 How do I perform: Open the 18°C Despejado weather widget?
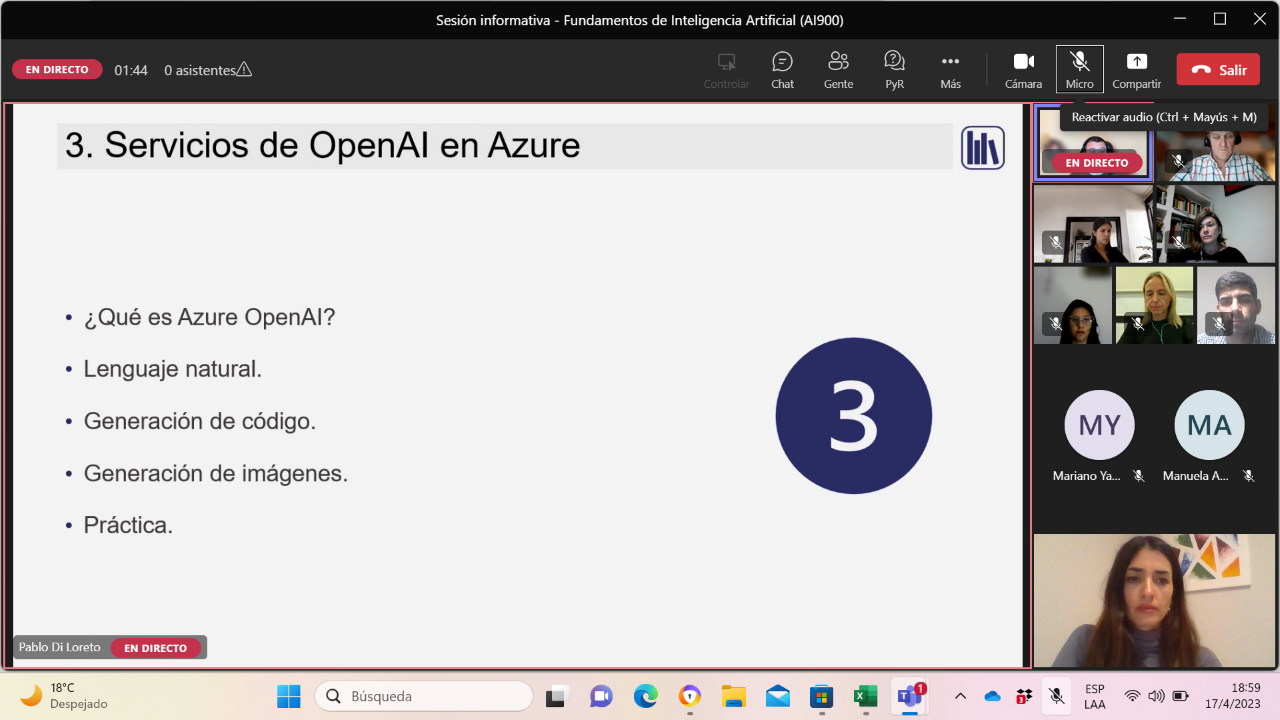point(64,696)
